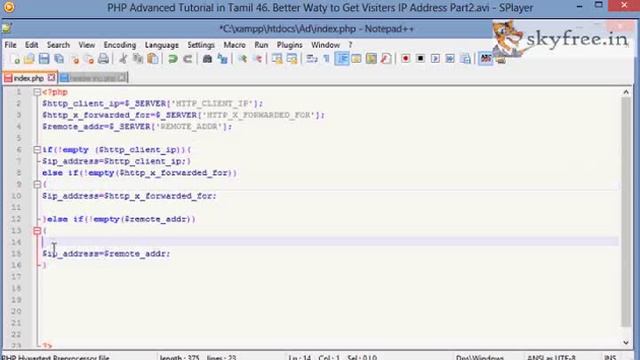640x360 pixels.
Task: Toggle the highlighted indent guide icon
Action: click(342, 59)
